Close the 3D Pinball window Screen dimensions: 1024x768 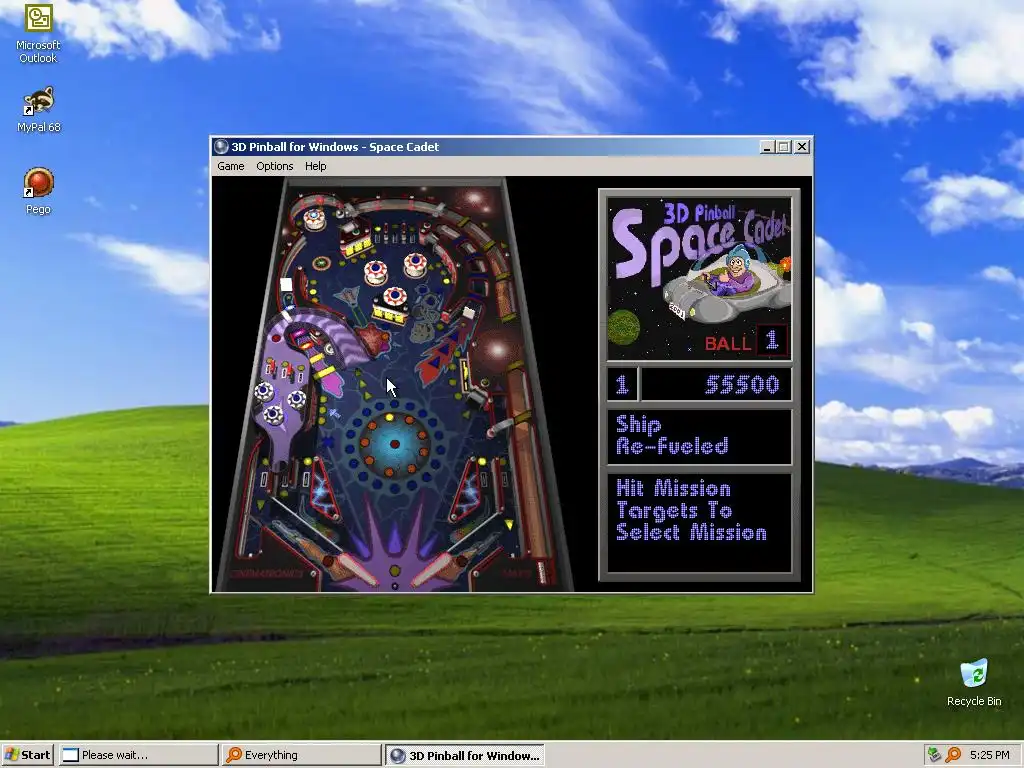802,147
